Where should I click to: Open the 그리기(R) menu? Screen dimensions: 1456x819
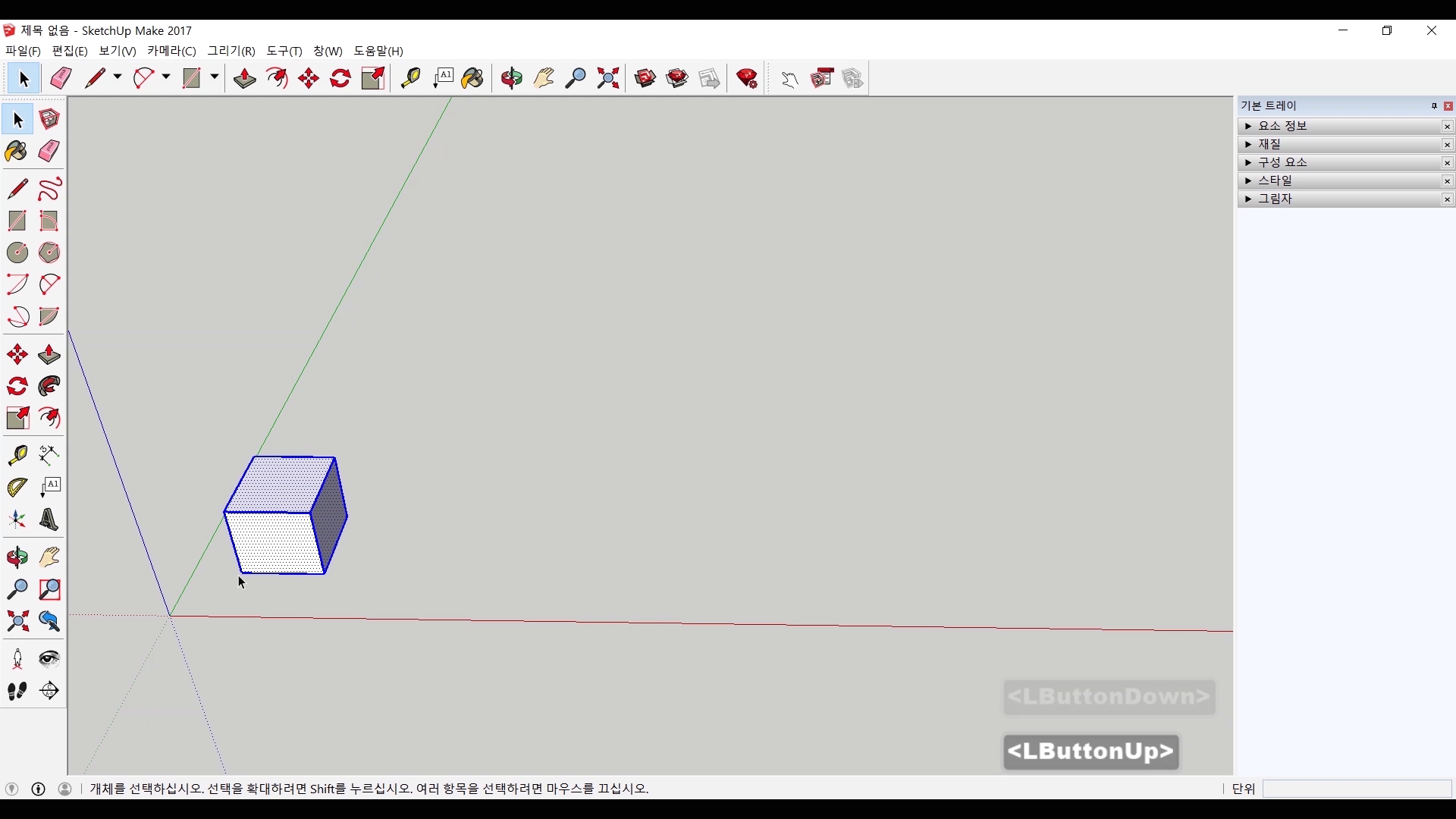click(231, 51)
